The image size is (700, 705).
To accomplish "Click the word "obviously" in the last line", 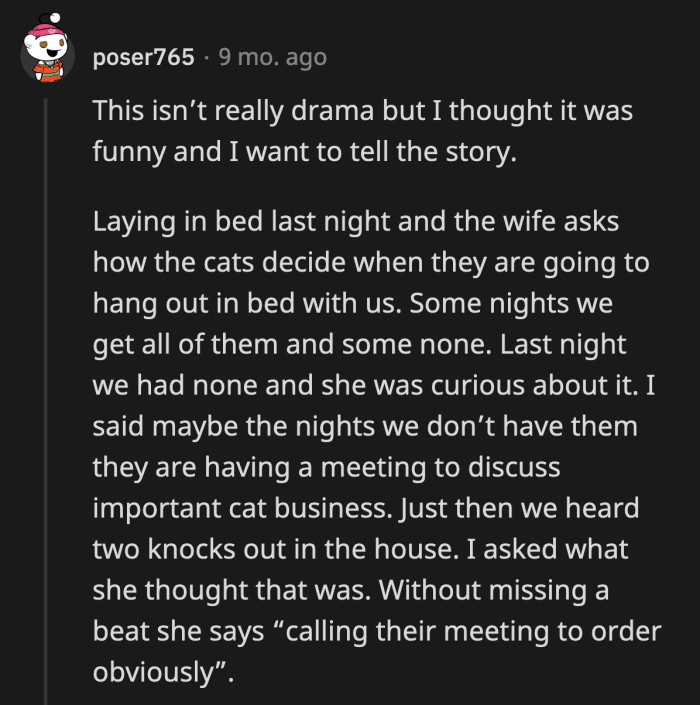I will [154, 672].
